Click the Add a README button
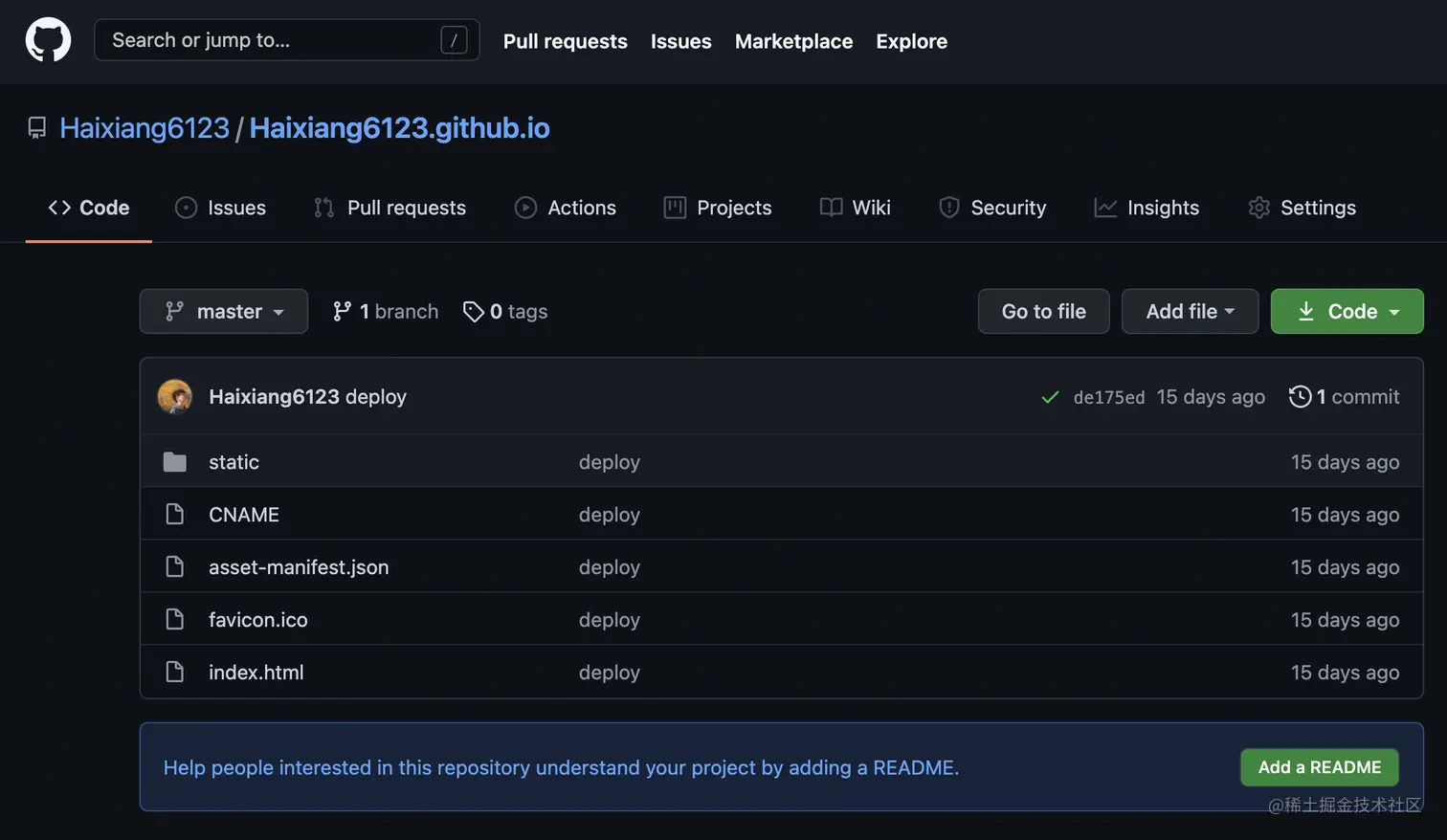1447x840 pixels. (1319, 767)
